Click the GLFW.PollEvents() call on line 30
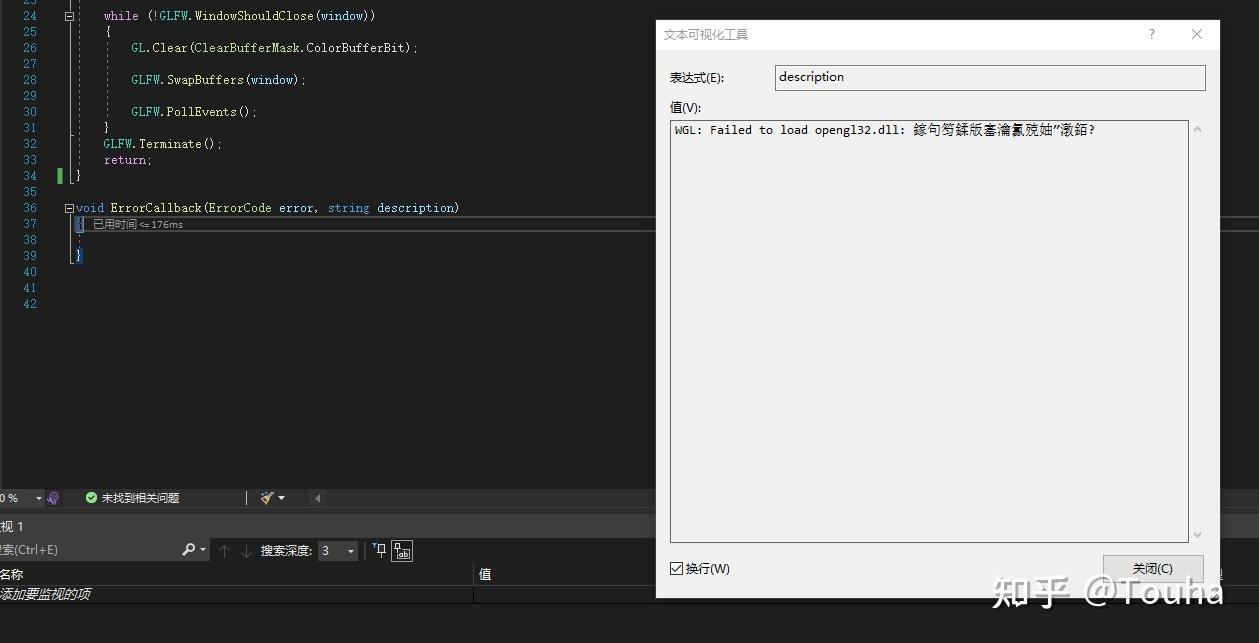Viewport: 1259px width, 643px height. [192, 112]
